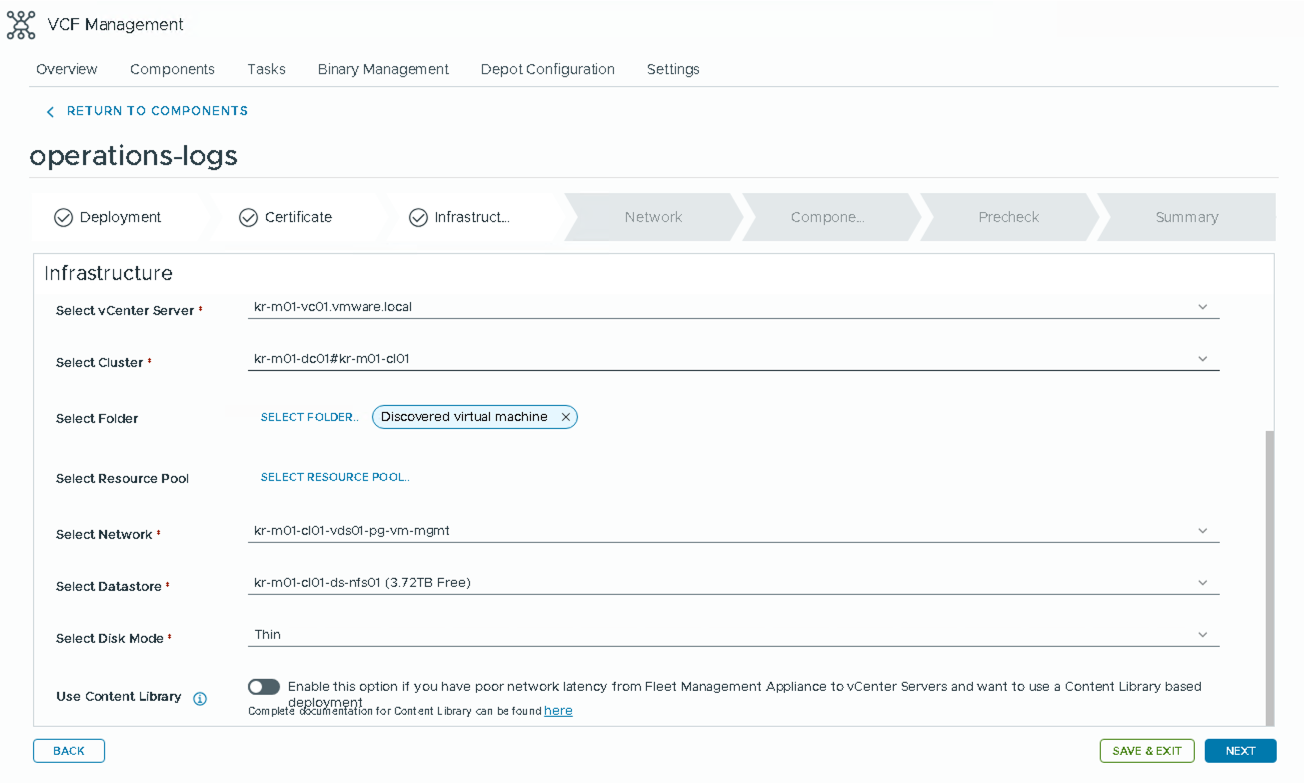Click the Save & Exit button
This screenshot has height=783, width=1304.
[x=1146, y=751]
